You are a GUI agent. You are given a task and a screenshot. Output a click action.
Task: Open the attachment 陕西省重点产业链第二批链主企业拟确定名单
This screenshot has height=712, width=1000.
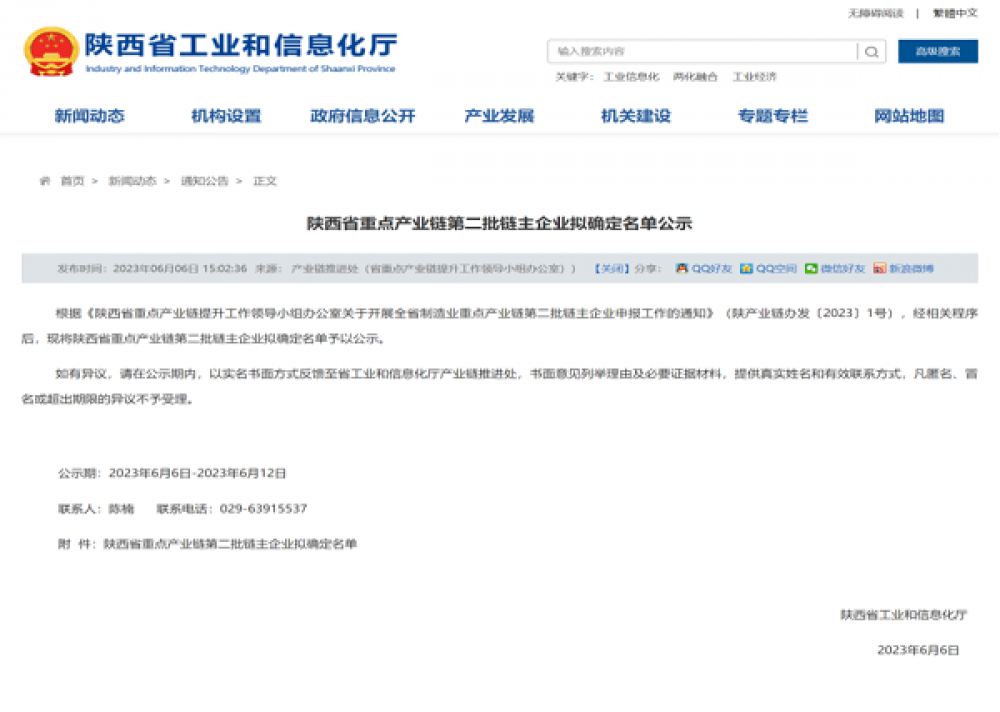(232, 543)
